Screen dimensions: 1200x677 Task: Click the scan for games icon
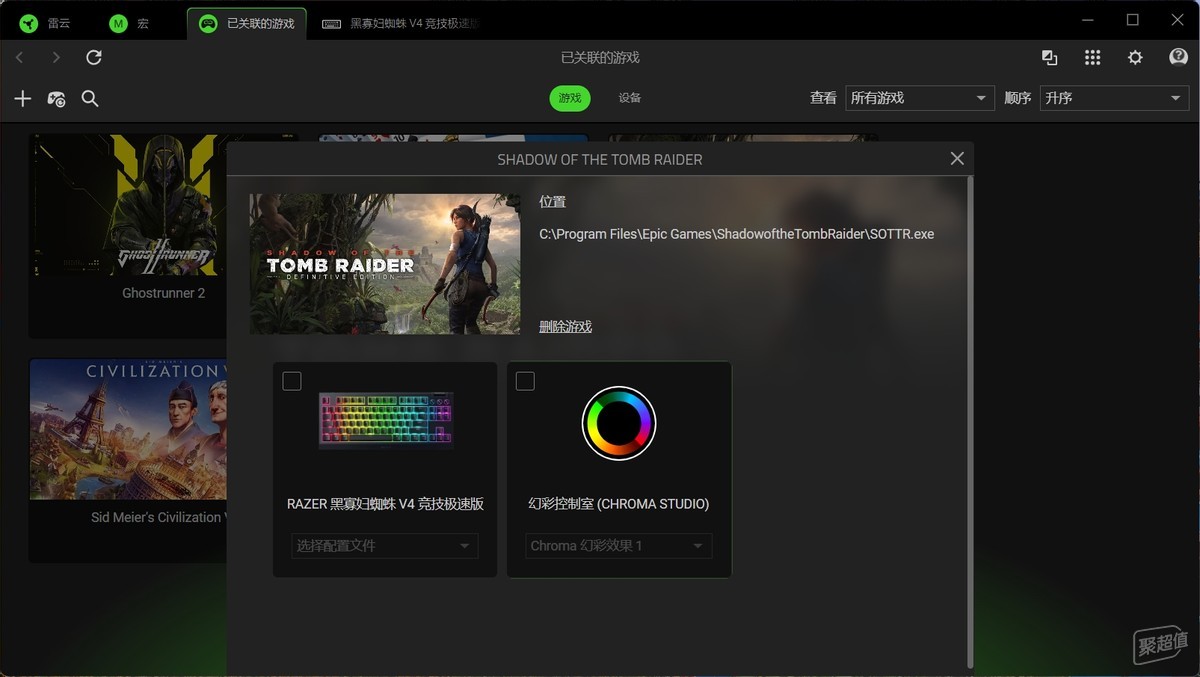click(x=57, y=98)
